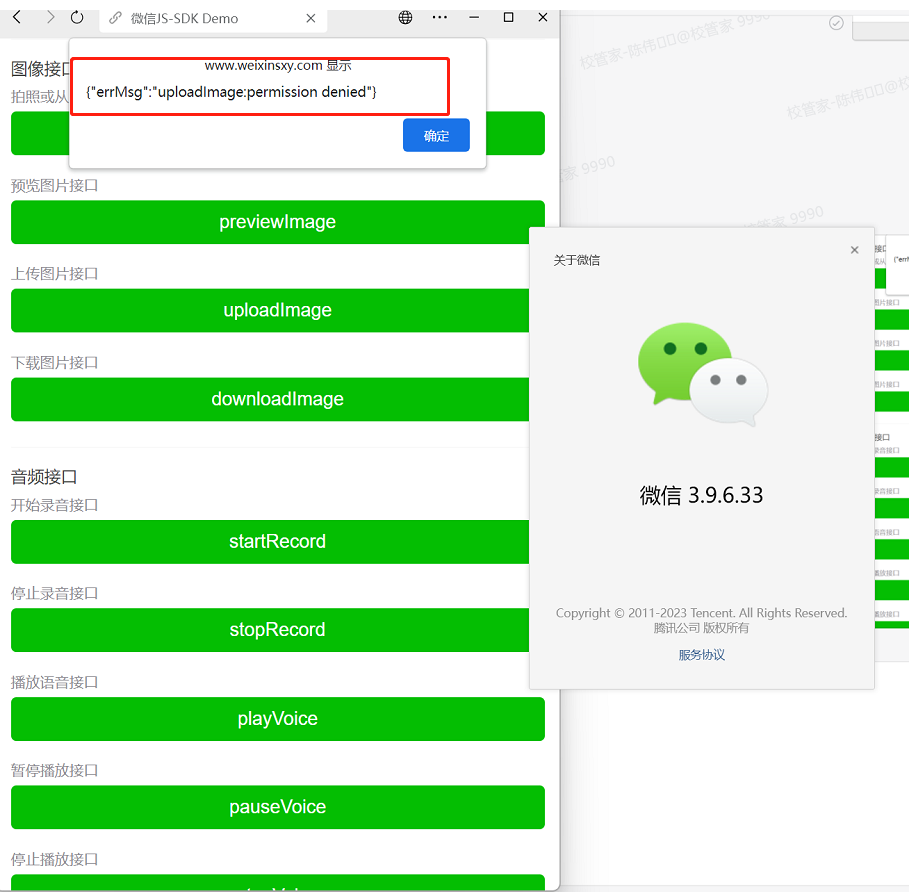Confirm the alert with 确定 button
The height and width of the screenshot is (892, 909).
(436, 135)
